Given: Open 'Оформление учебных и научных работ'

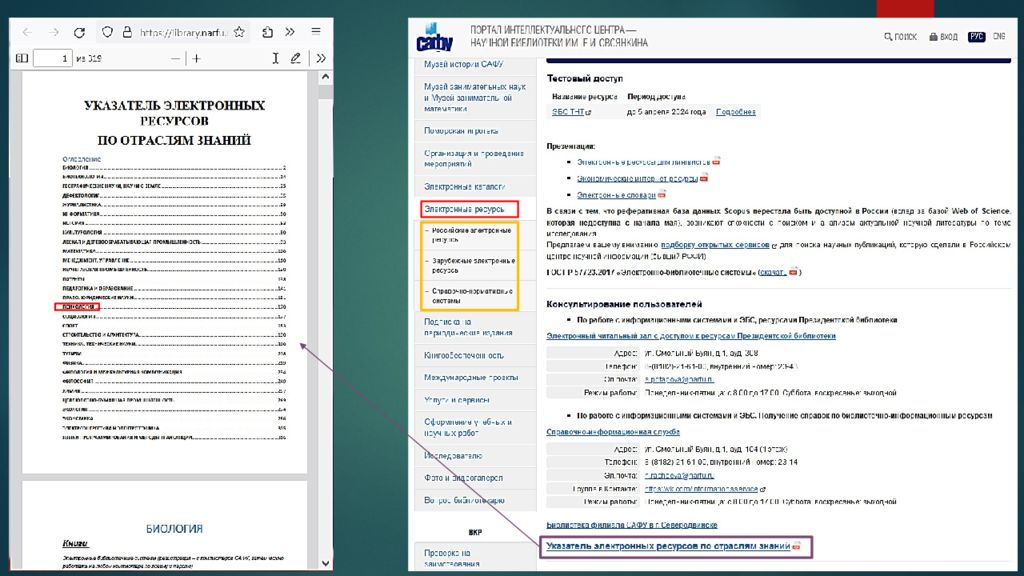Looking at the screenshot, I should pos(468,427).
